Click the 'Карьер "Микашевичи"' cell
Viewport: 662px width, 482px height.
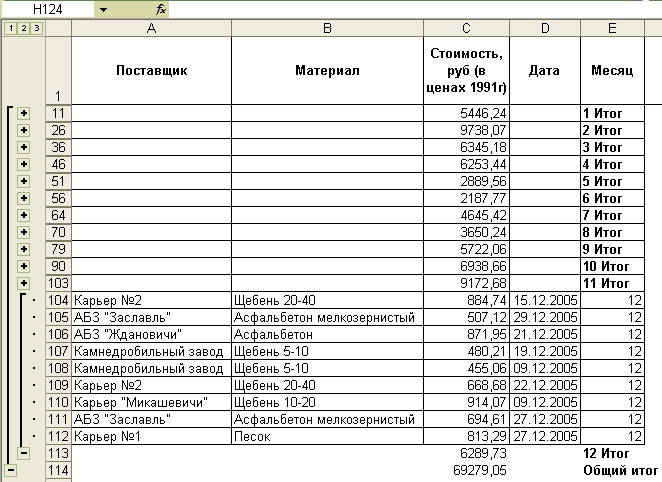pos(152,402)
